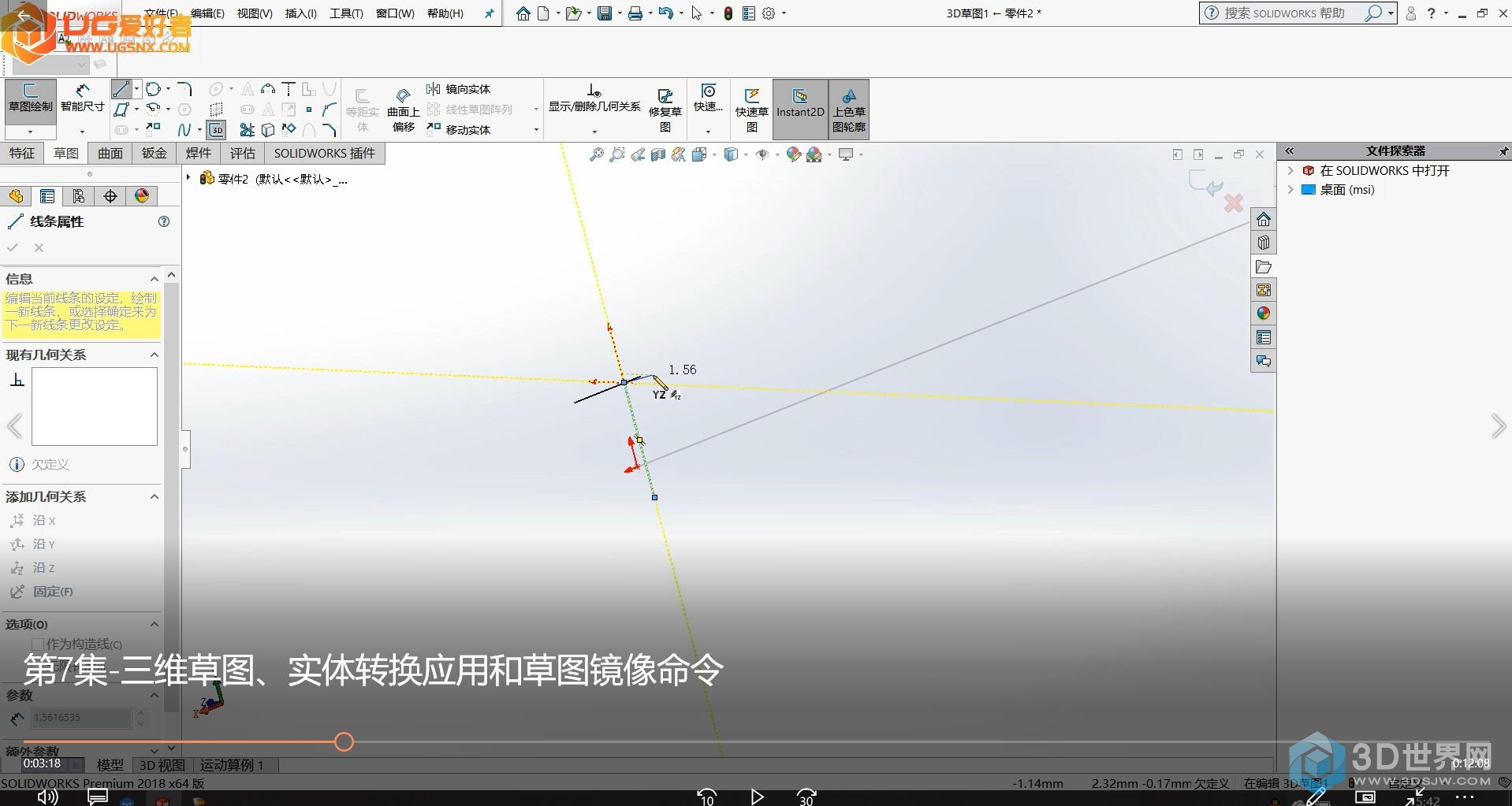The height and width of the screenshot is (806, 1512).
Task: Open the Line tool dropdown arrow
Action: 137,89
